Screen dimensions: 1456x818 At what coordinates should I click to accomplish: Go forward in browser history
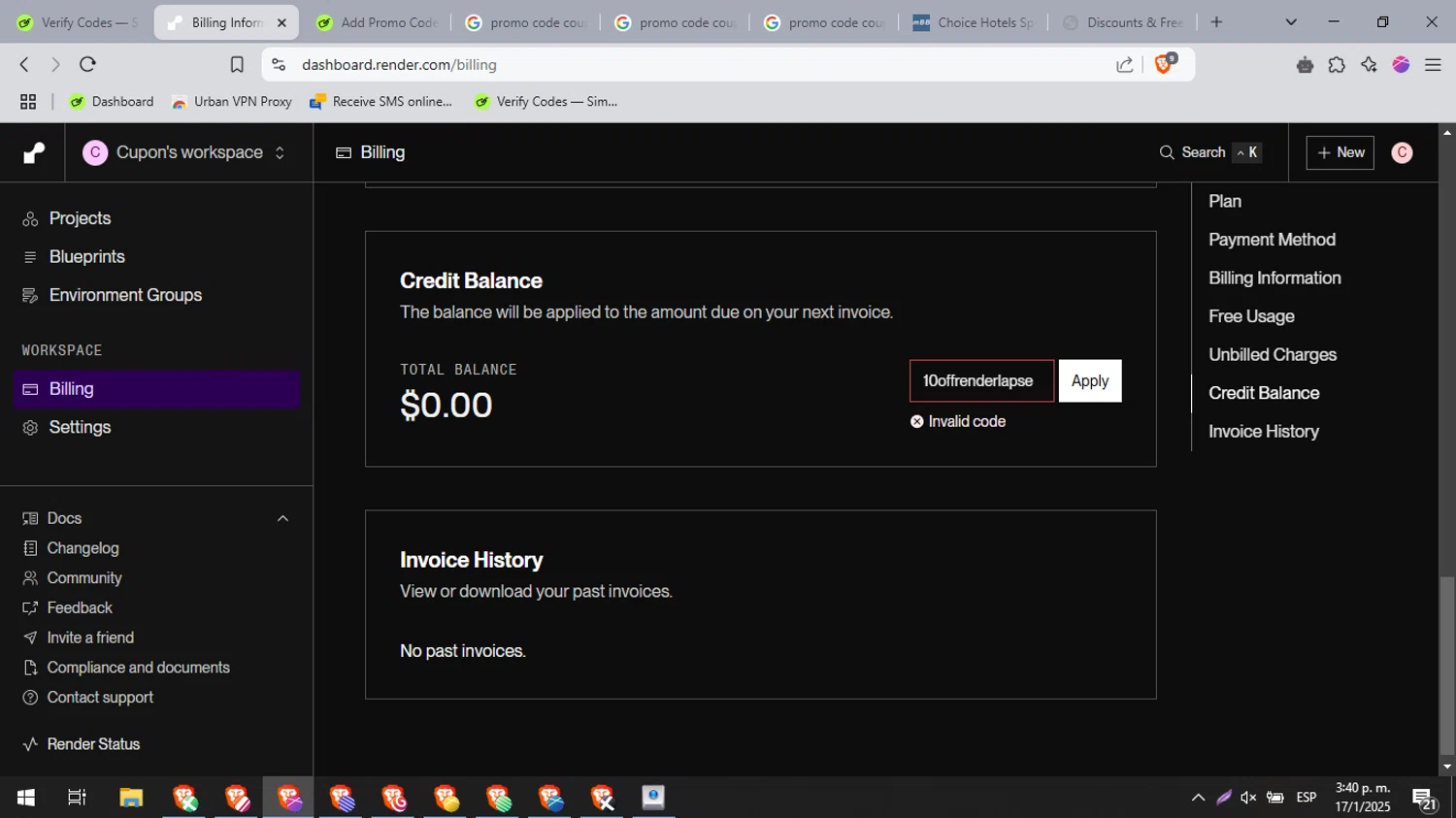(x=55, y=65)
